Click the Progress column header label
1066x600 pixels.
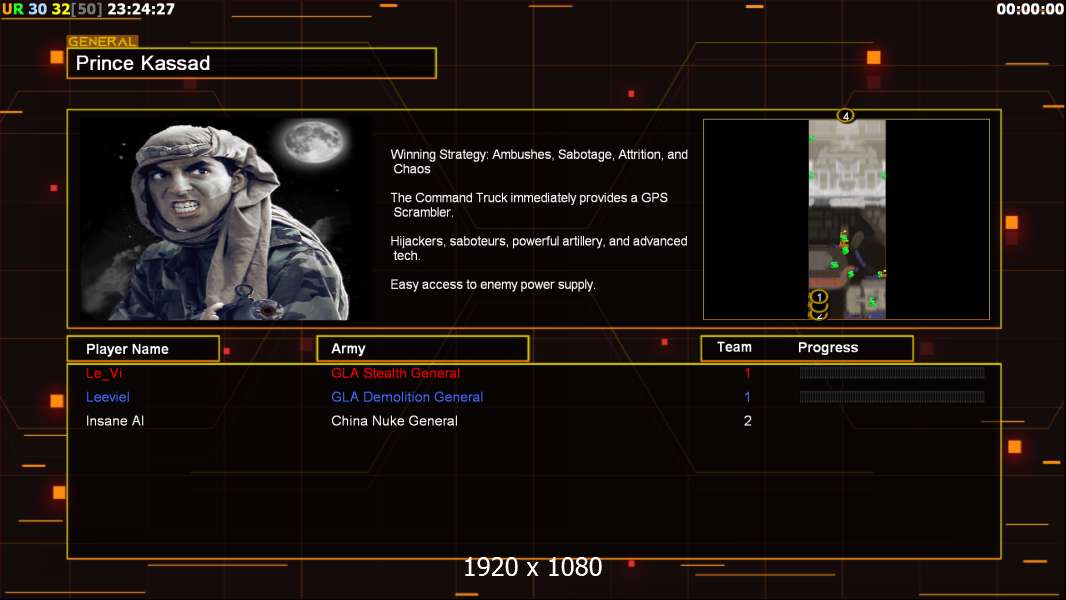[x=827, y=347]
